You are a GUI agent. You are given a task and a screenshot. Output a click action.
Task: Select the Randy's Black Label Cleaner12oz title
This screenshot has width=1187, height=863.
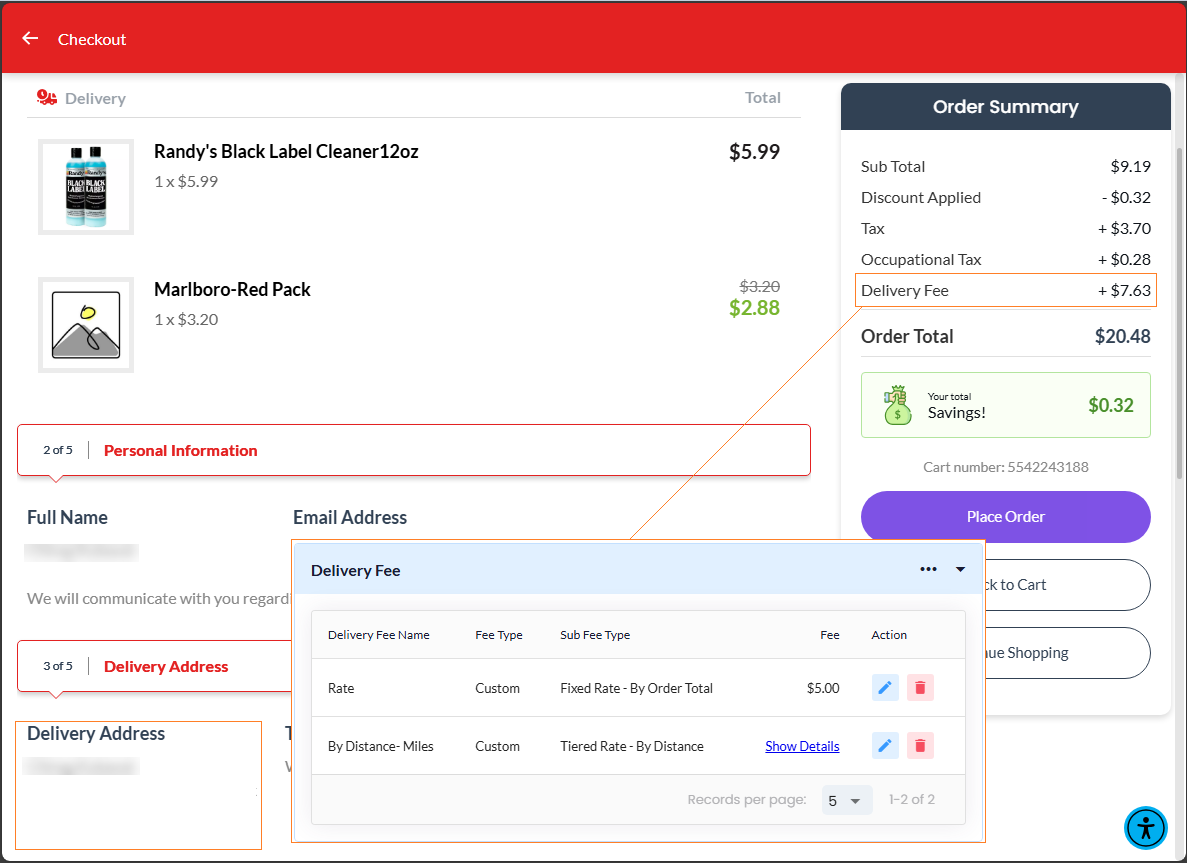[286, 151]
